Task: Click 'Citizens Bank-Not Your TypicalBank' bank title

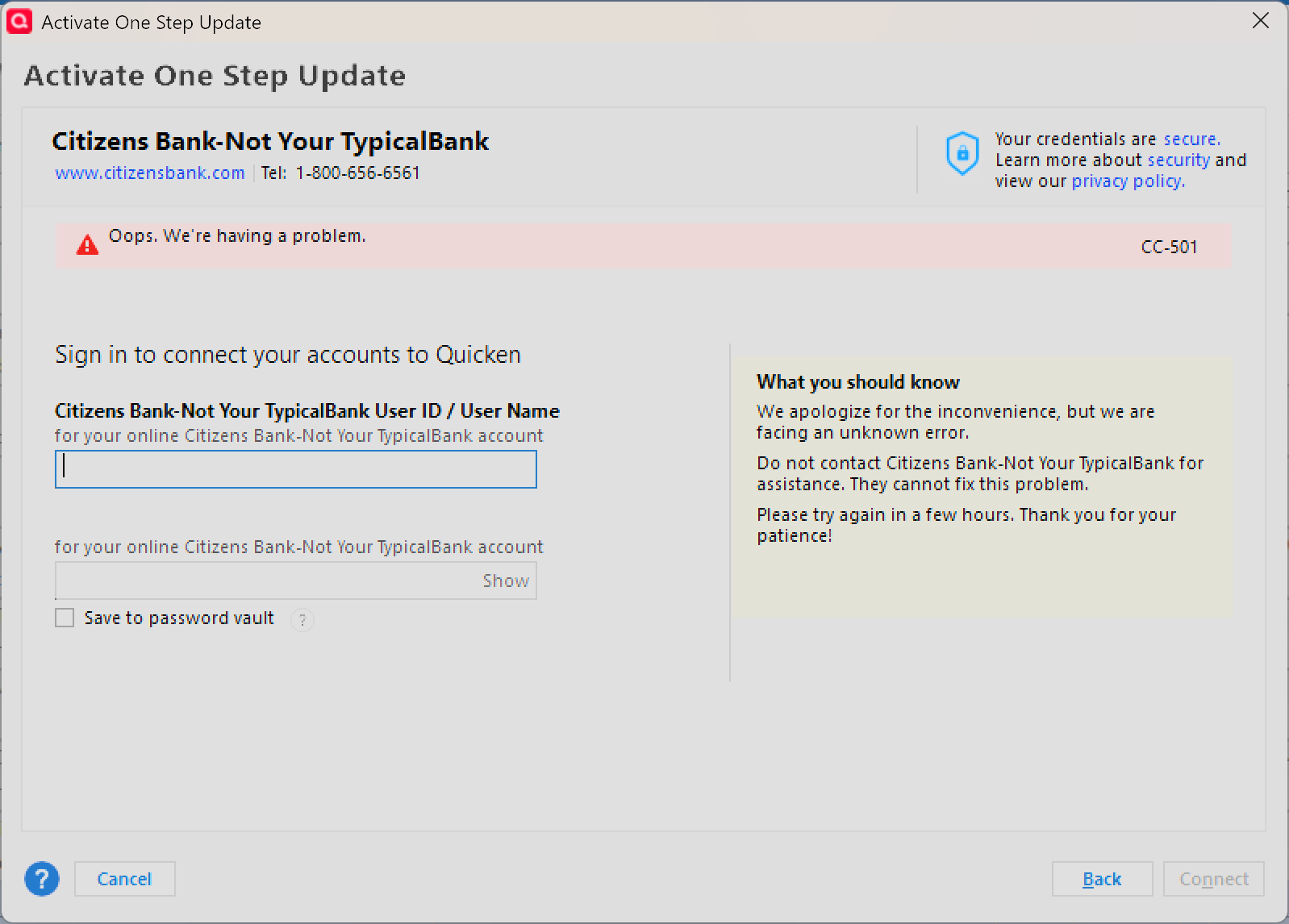Action: coord(270,141)
